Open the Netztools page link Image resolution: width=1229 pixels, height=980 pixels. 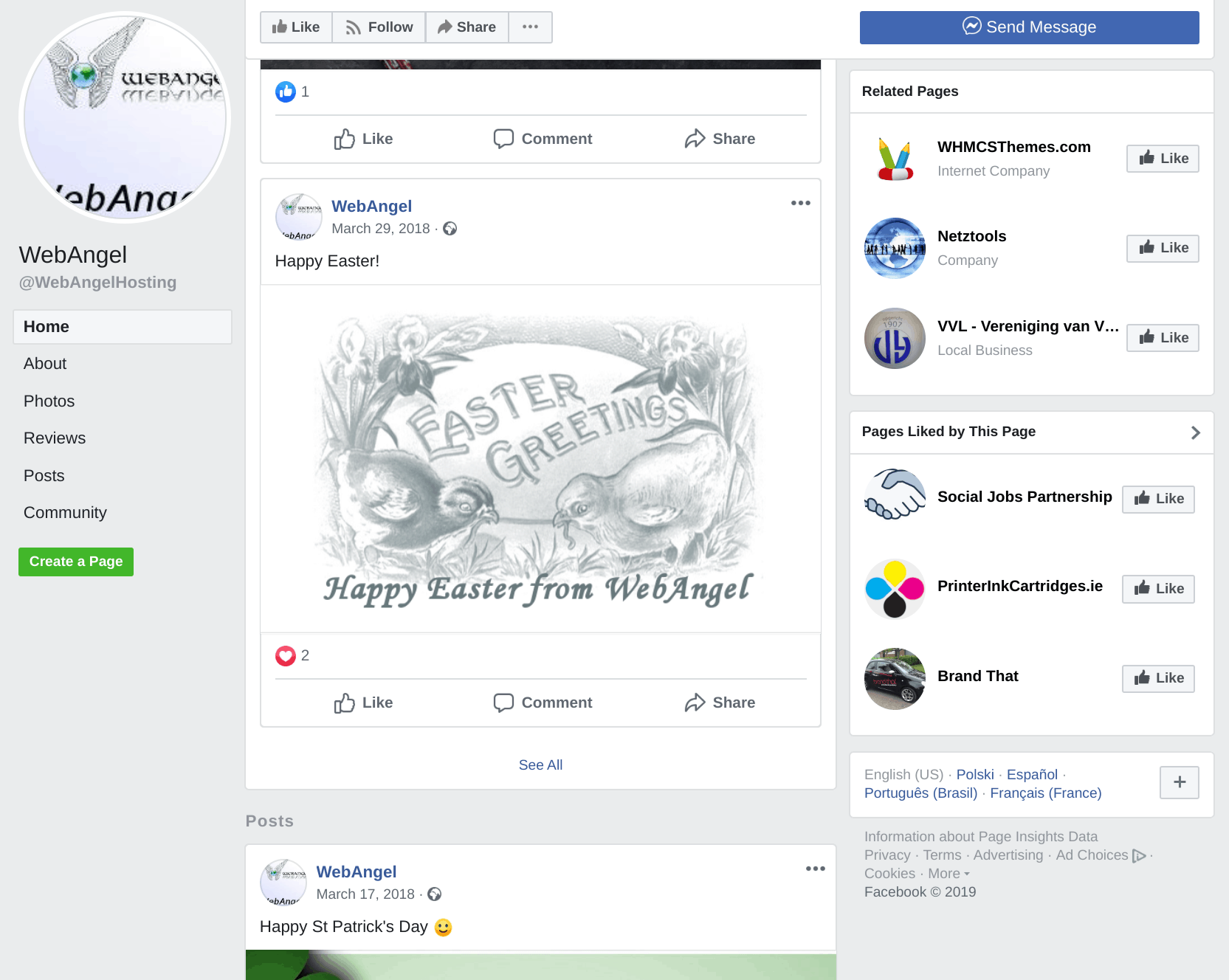tap(972, 236)
